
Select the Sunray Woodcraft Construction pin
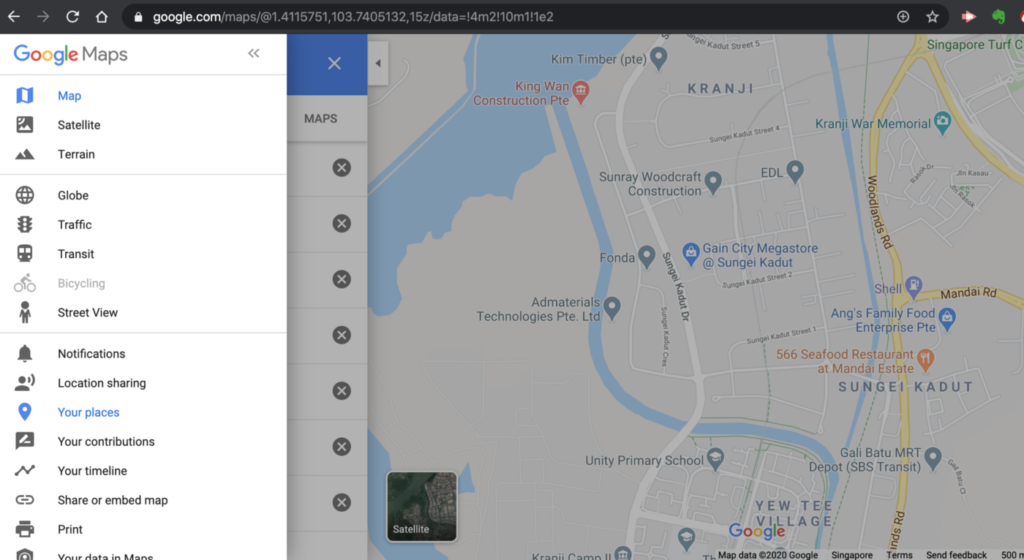point(714,182)
